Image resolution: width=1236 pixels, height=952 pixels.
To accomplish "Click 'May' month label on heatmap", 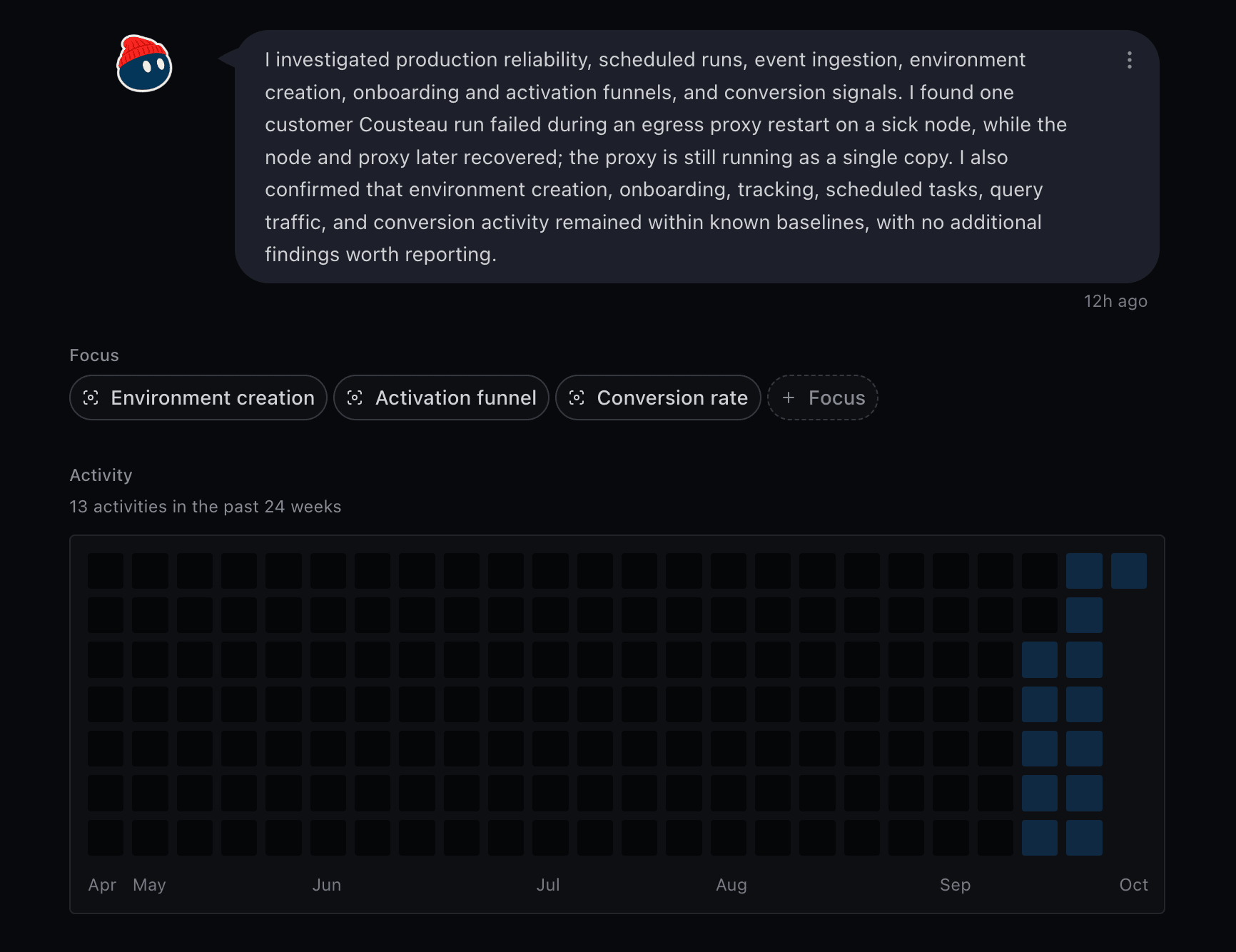I will pyautogui.click(x=149, y=885).
